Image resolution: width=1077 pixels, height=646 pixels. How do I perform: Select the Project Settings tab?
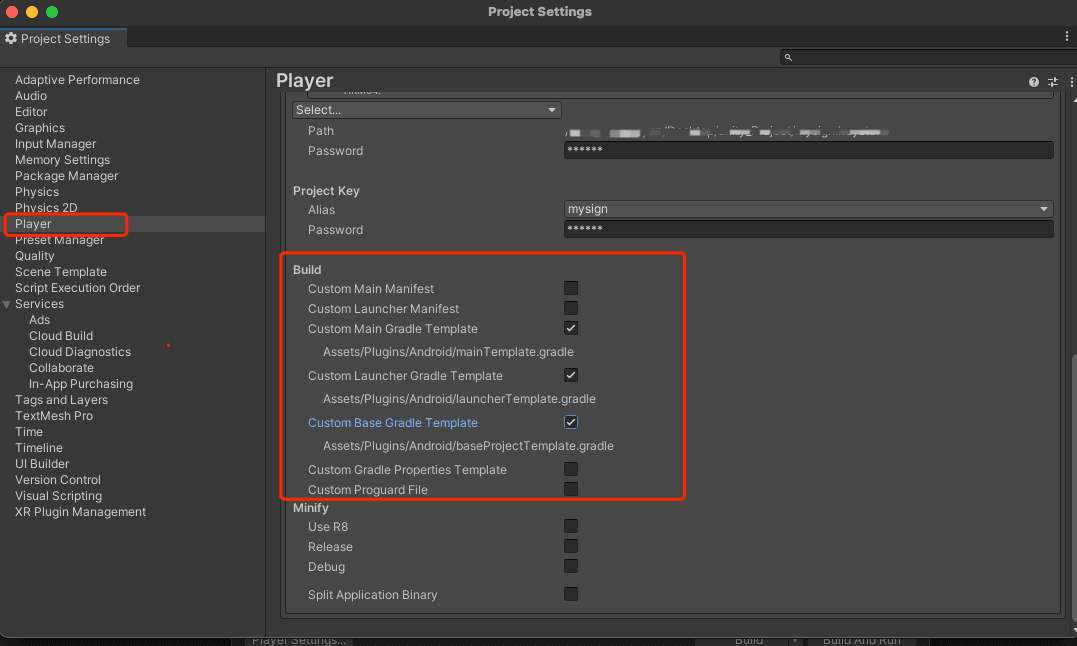click(63, 38)
